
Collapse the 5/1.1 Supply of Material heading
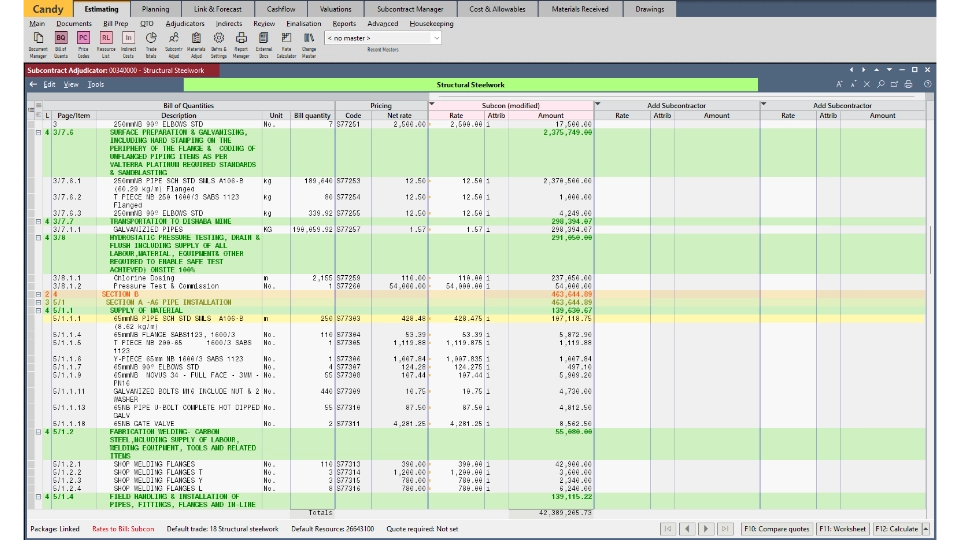coord(38,310)
